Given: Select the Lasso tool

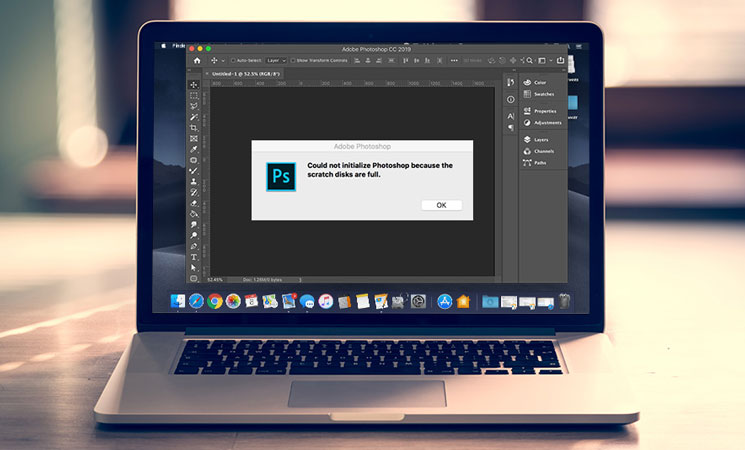Looking at the screenshot, I should (194, 106).
